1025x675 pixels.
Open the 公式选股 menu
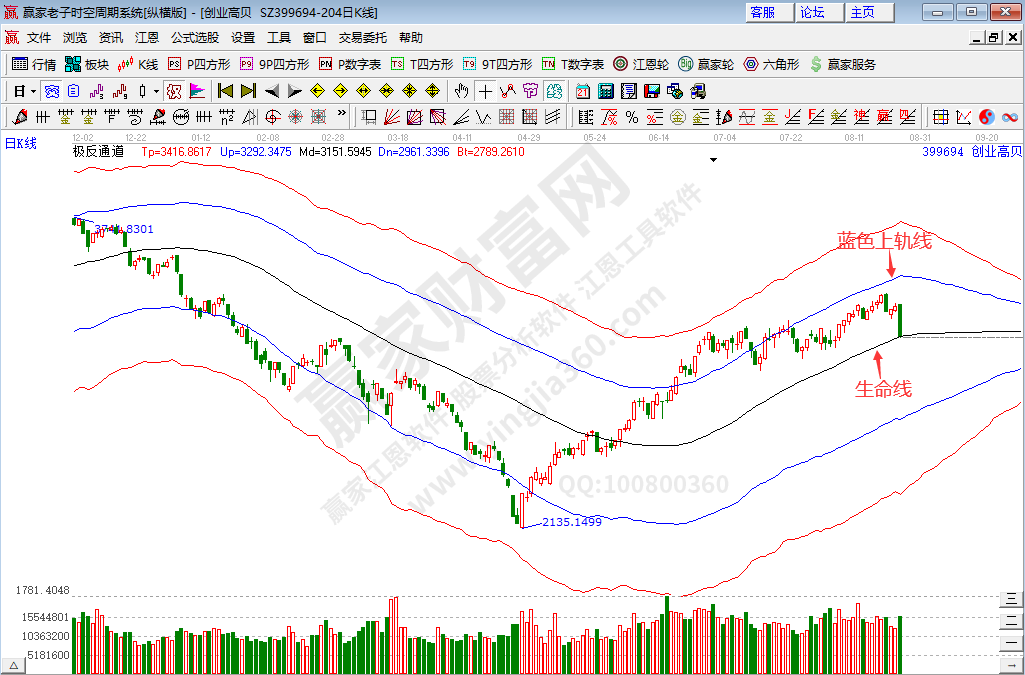pyautogui.click(x=194, y=38)
